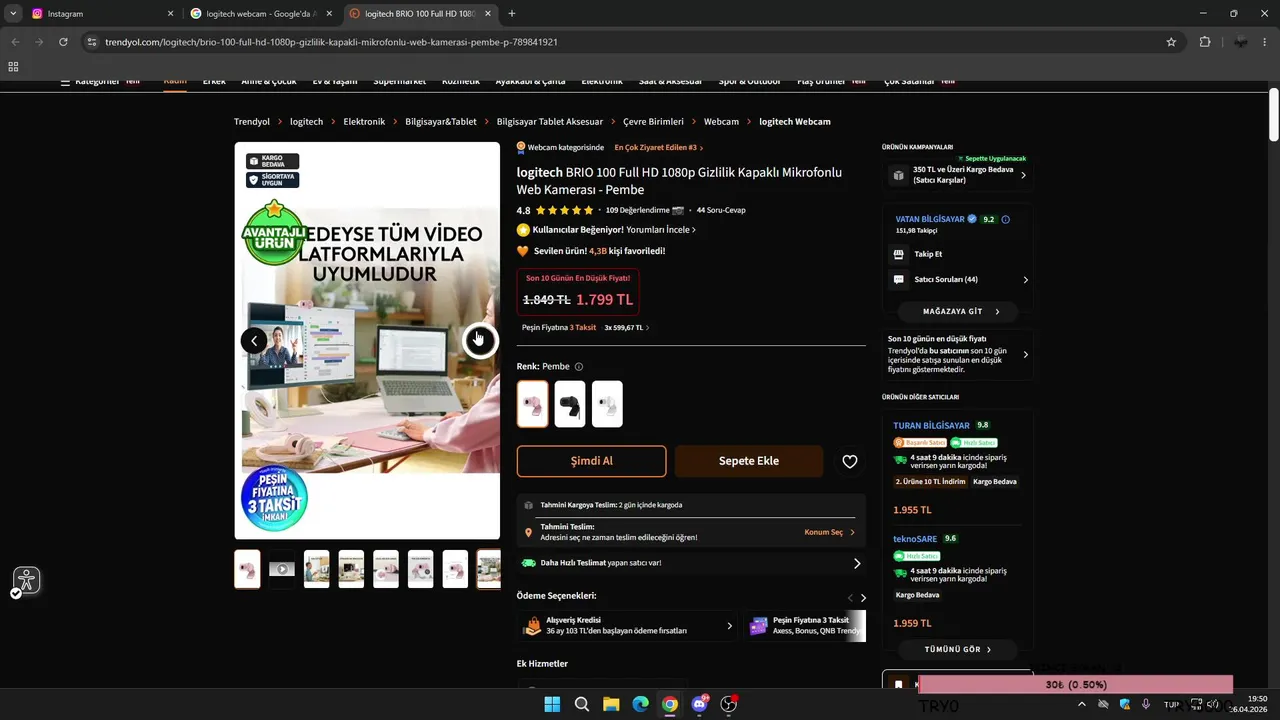Open File Explorer from taskbar
Screen dimensions: 1280x720
click(611, 705)
